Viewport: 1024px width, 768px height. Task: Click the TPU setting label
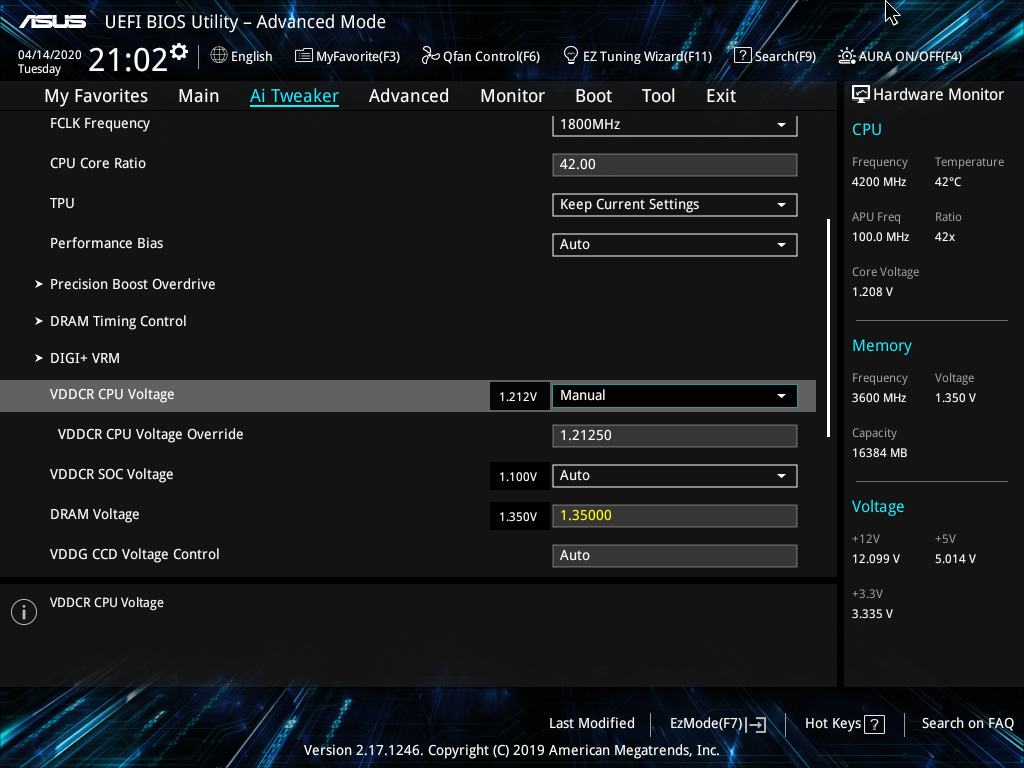(x=62, y=203)
